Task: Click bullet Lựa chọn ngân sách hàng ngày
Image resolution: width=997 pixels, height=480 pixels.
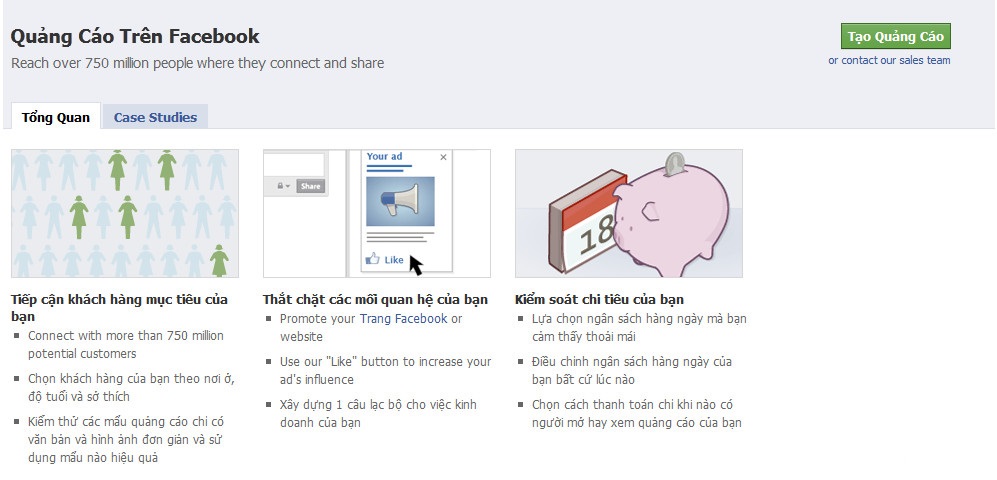Action: (x=639, y=327)
